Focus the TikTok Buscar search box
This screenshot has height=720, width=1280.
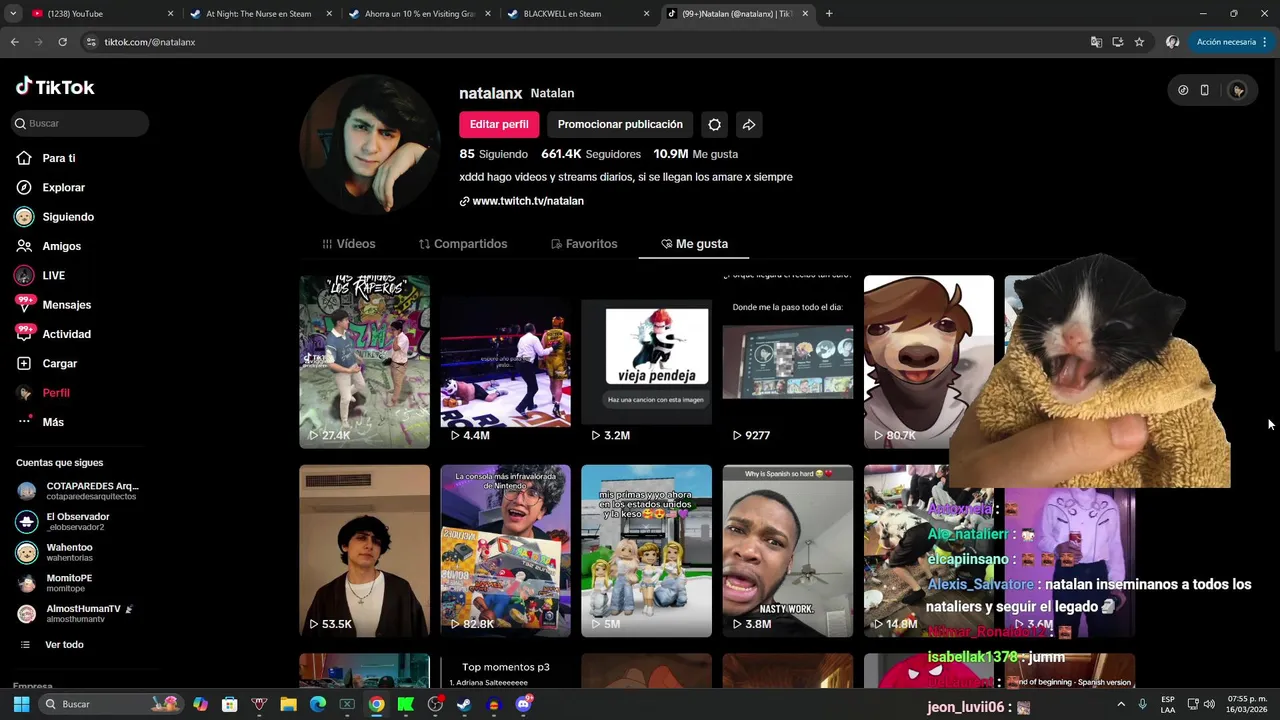pyautogui.click(x=80, y=123)
